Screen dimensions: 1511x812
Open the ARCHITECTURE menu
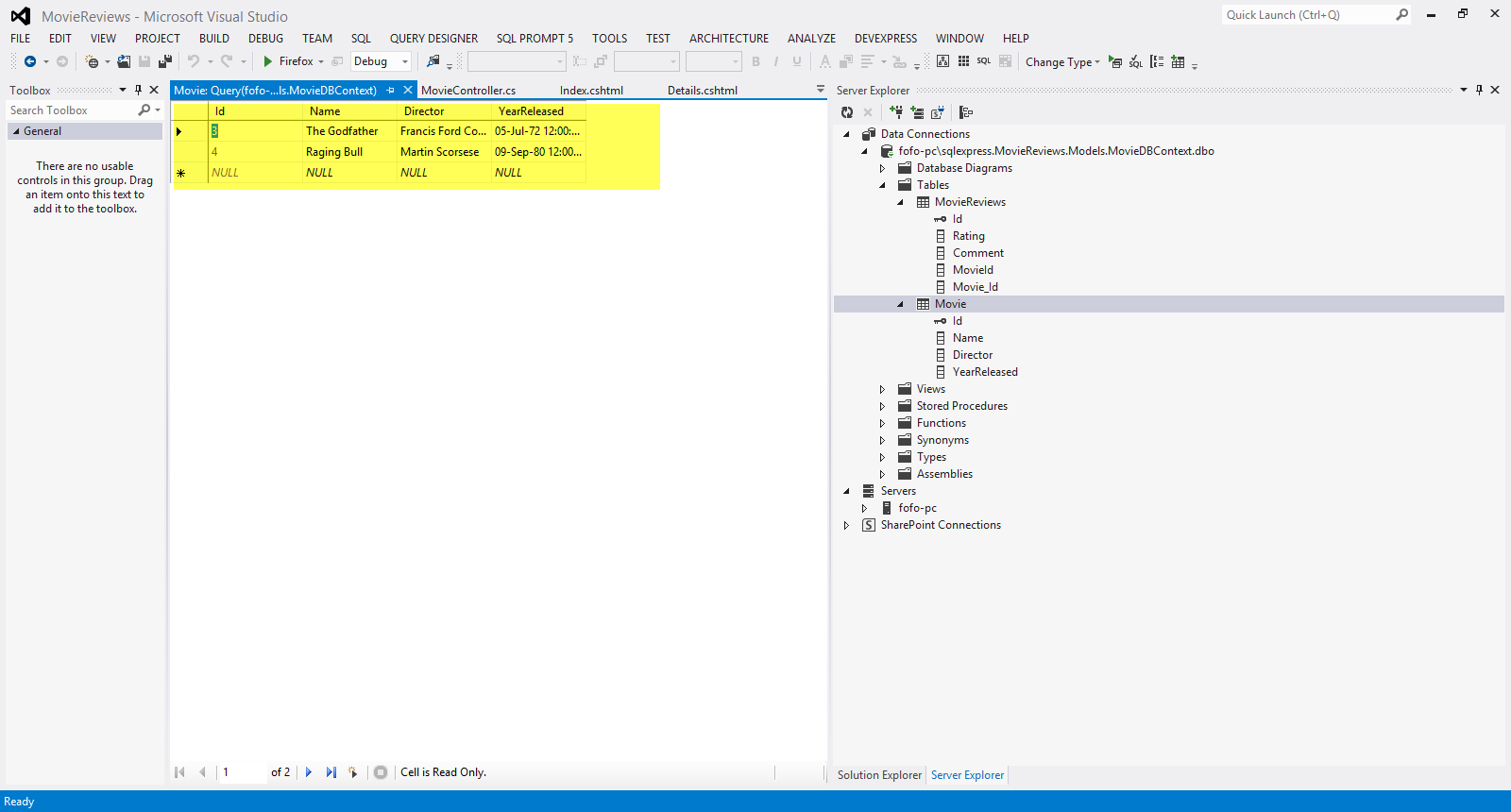pyautogui.click(x=728, y=39)
